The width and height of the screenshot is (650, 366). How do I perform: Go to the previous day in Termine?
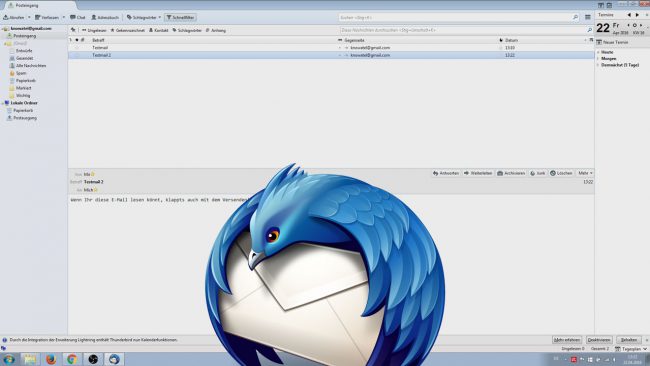(x=628, y=26)
